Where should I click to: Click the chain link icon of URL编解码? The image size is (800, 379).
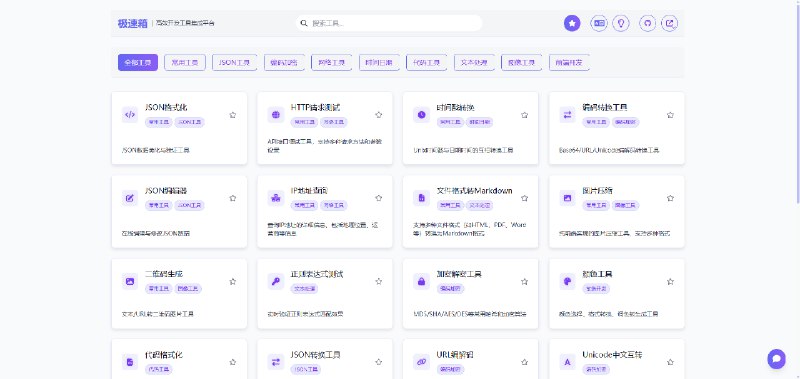click(x=421, y=362)
